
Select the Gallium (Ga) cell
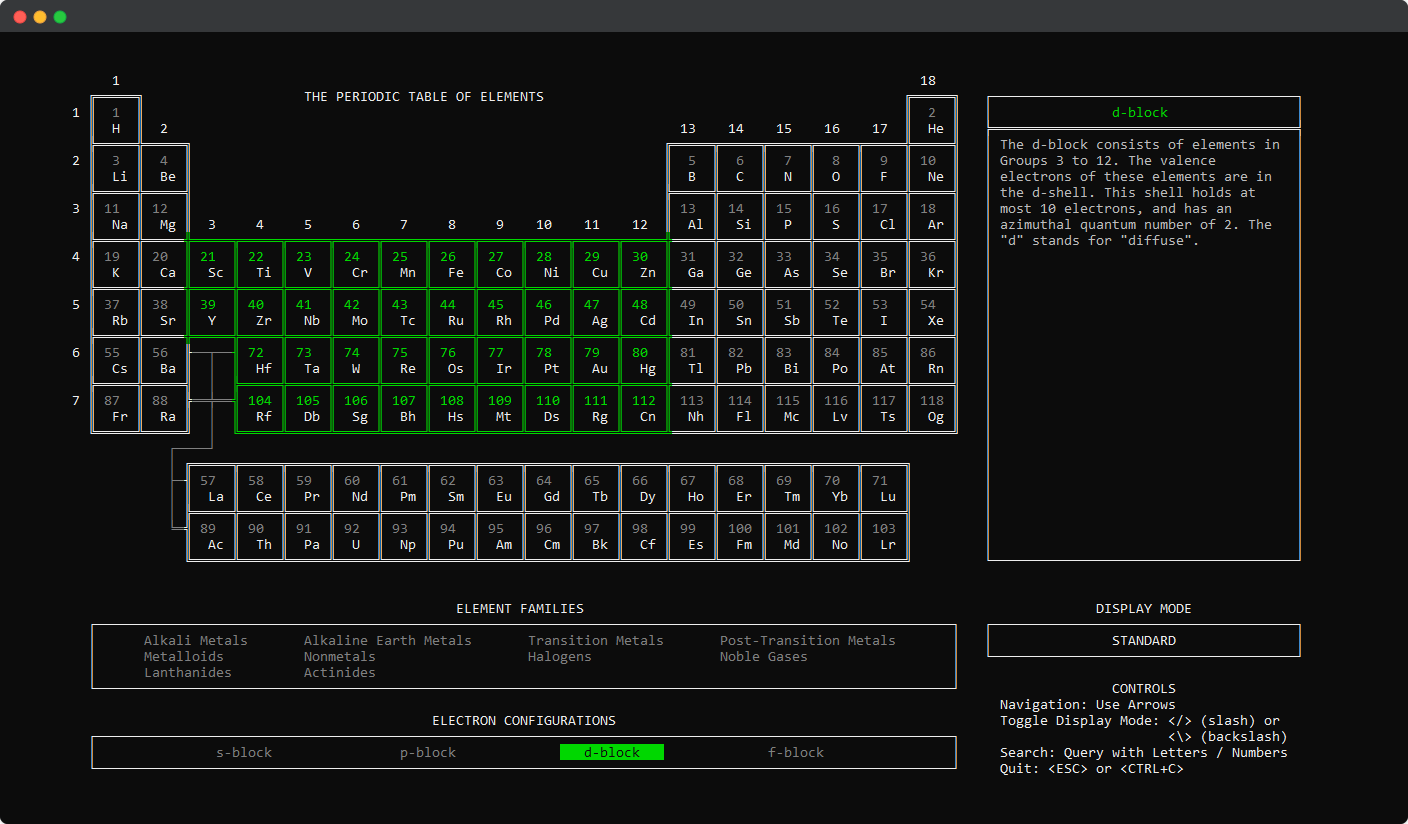click(x=692, y=264)
